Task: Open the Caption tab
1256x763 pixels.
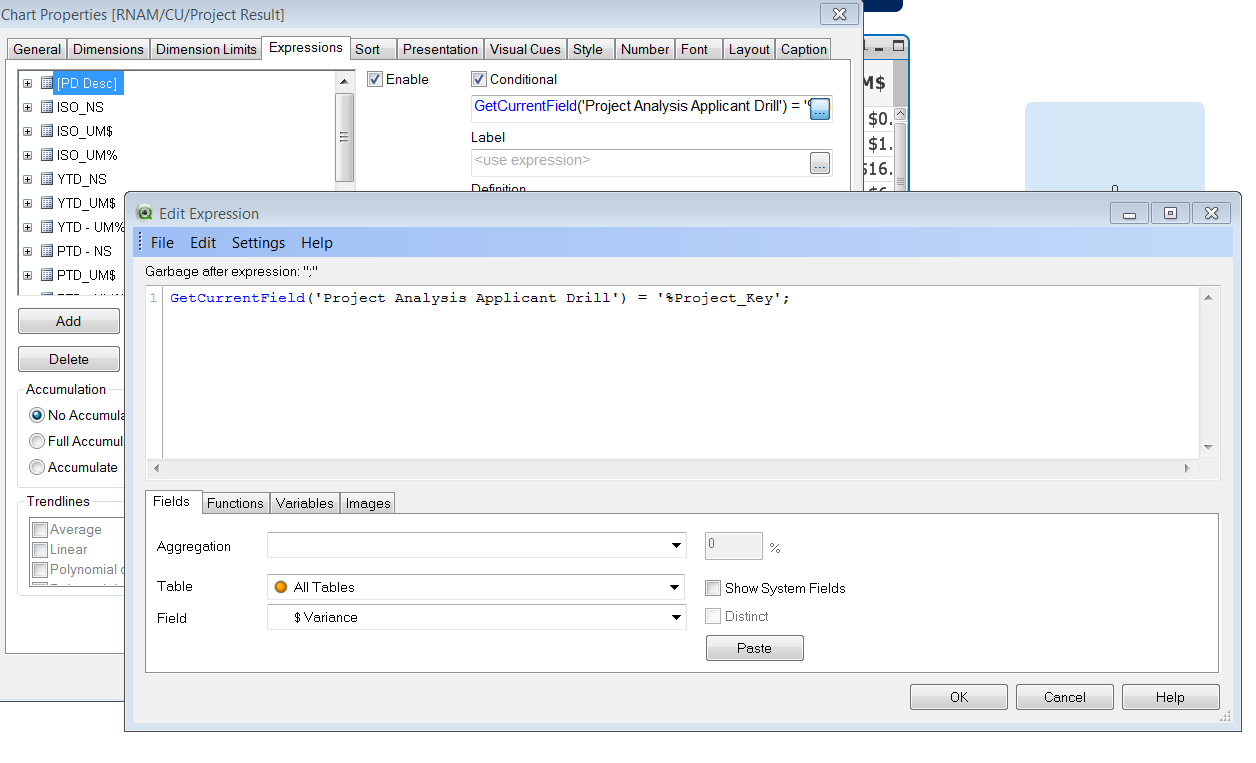Action: click(804, 49)
